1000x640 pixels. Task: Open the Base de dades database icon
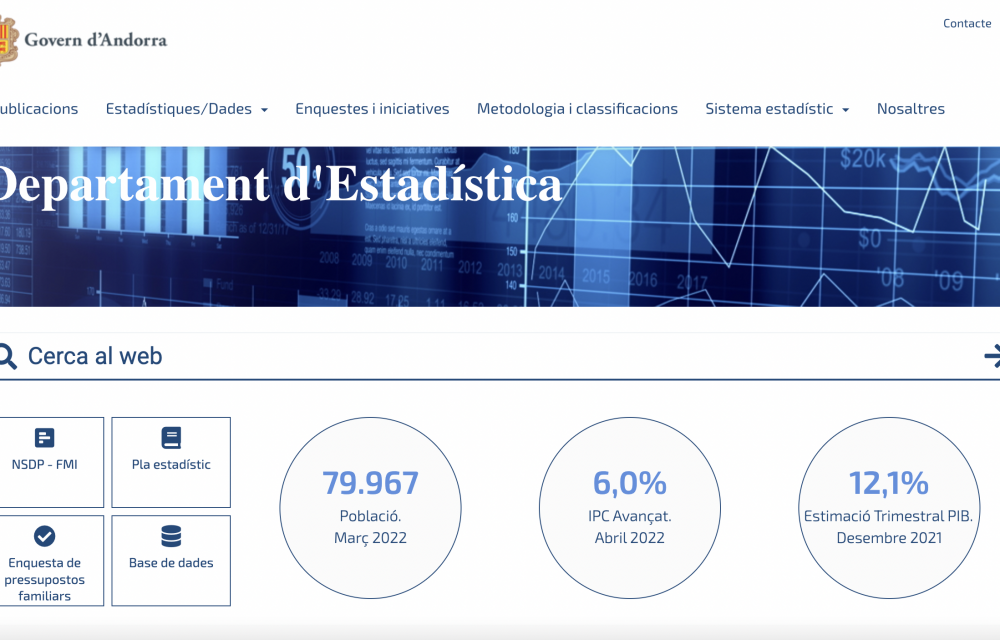[x=171, y=536]
